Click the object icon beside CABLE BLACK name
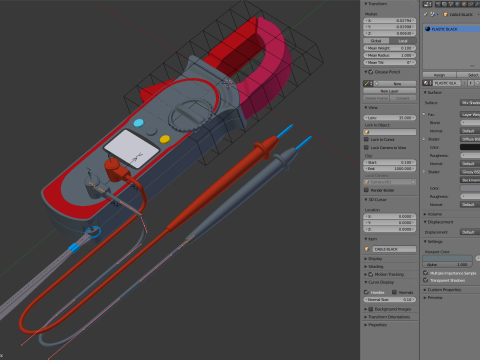480x360 pixels. [367, 249]
